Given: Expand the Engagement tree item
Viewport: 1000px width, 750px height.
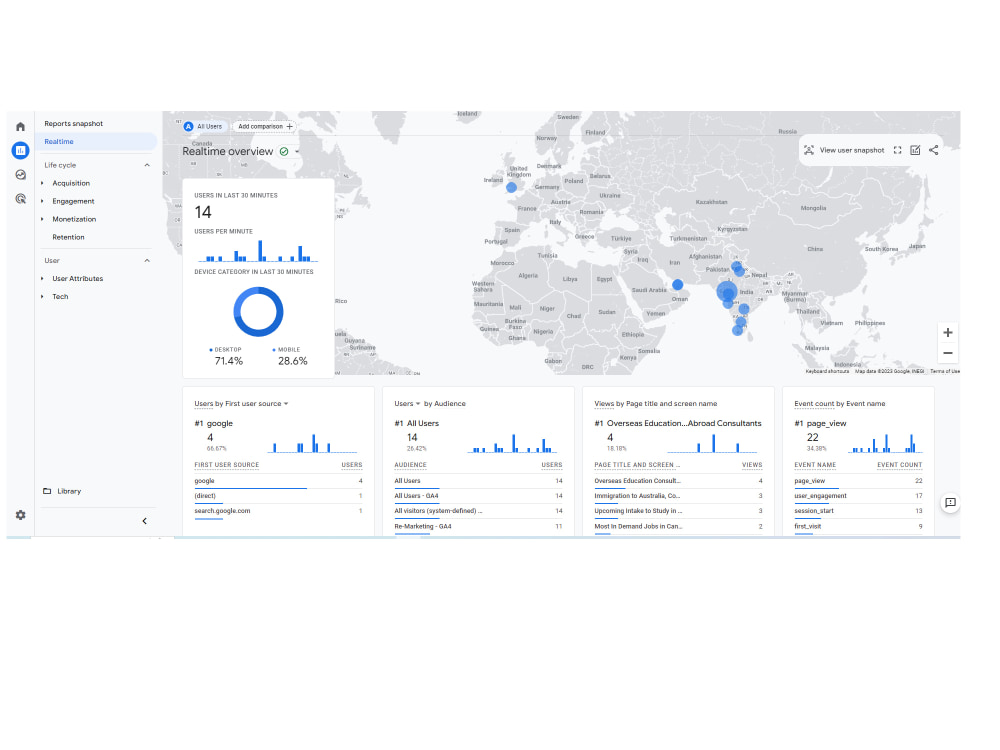Looking at the screenshot, I should (x=42, y=201).
